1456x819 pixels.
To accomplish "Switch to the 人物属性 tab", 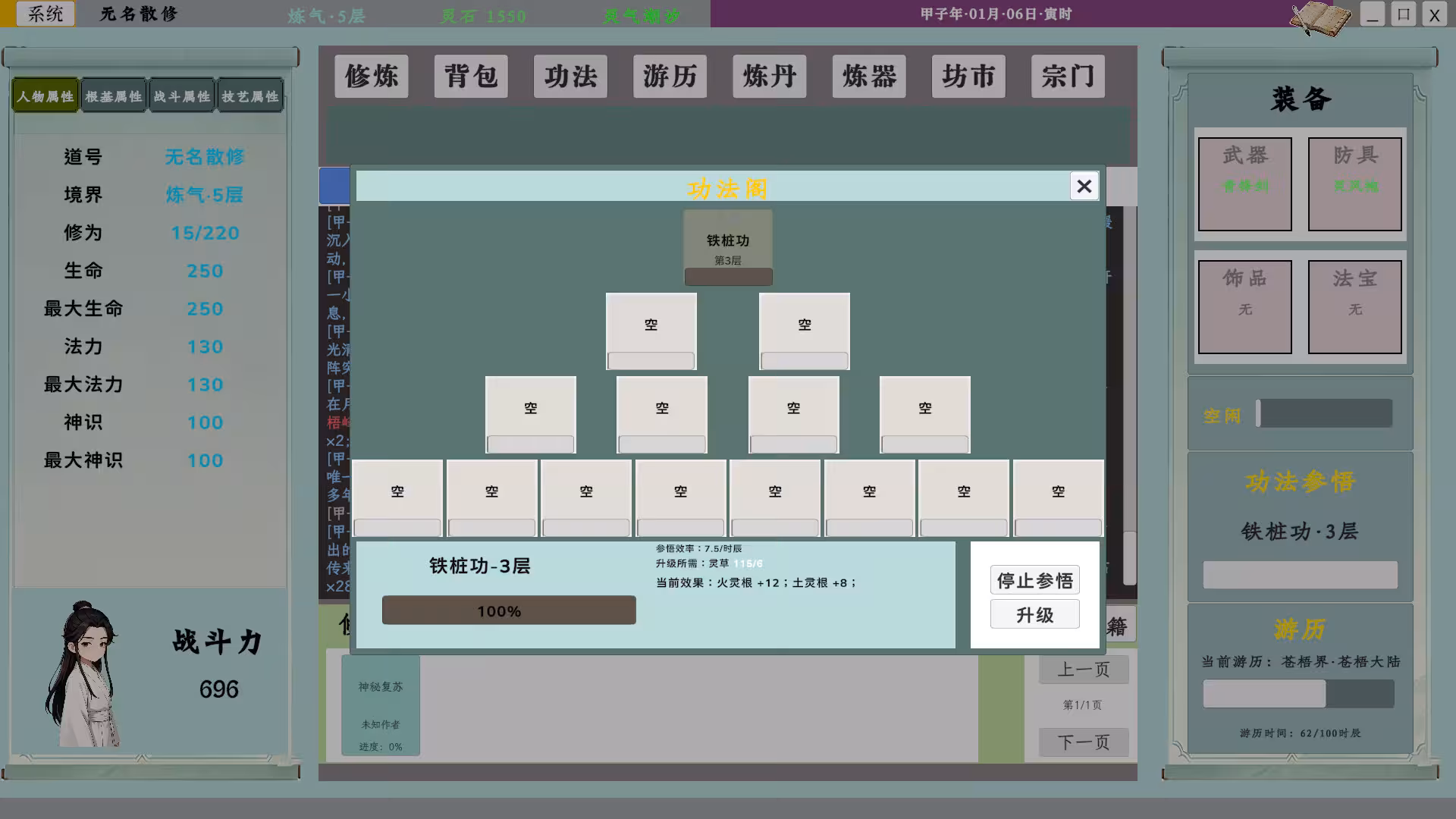I will 45,96.
